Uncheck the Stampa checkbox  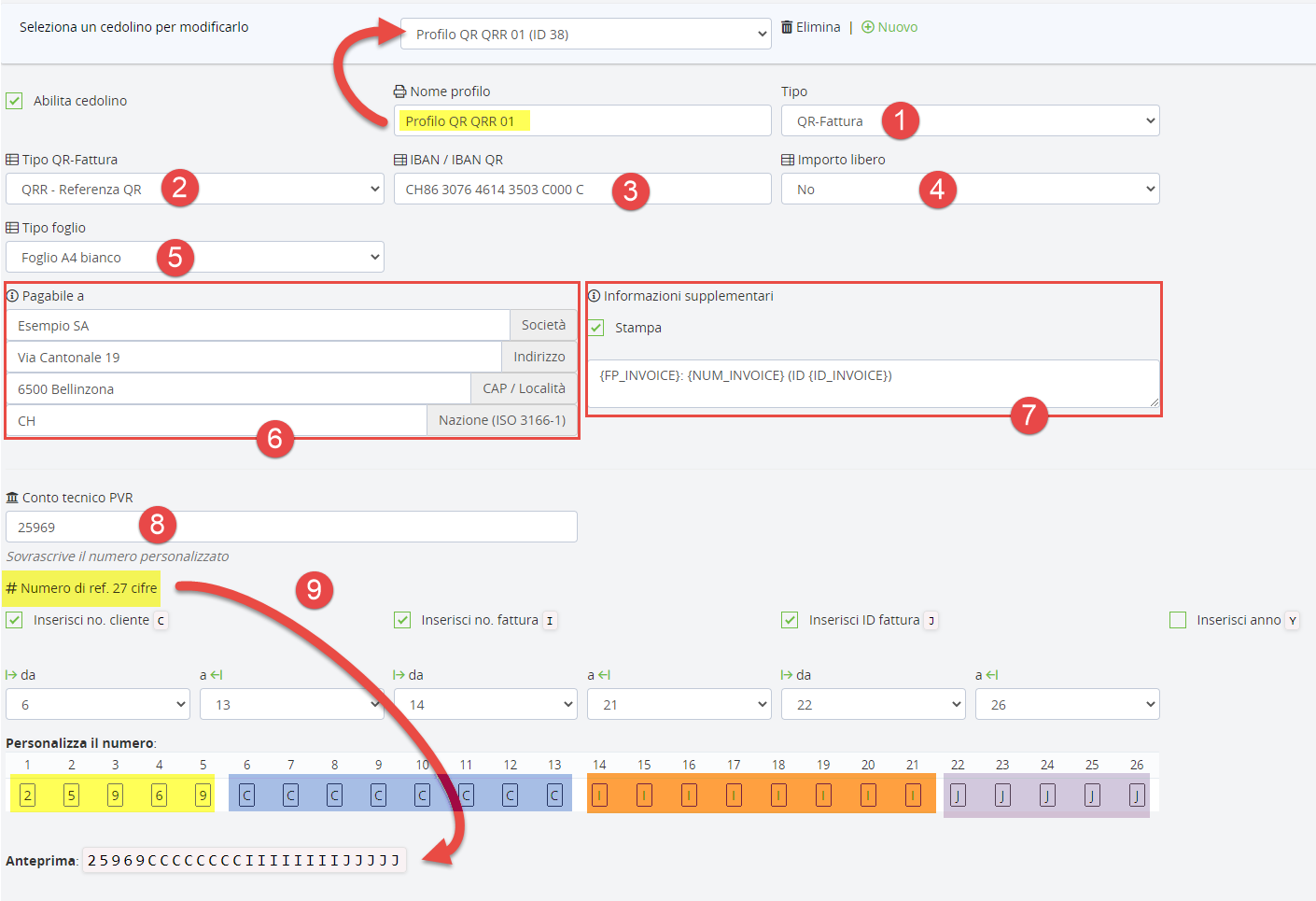(596, 328)
